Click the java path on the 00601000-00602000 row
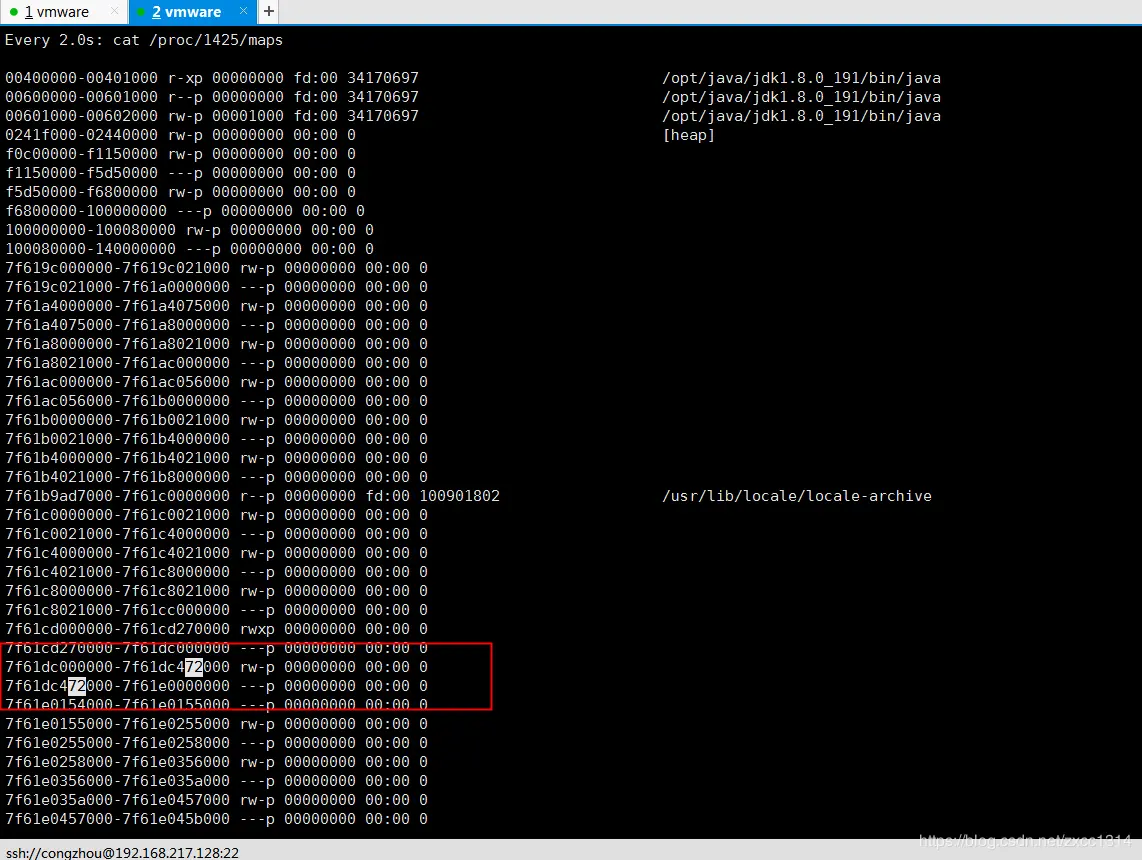Image resolution: width=1142 pixels, height=860 pixels. click(801, 116)
